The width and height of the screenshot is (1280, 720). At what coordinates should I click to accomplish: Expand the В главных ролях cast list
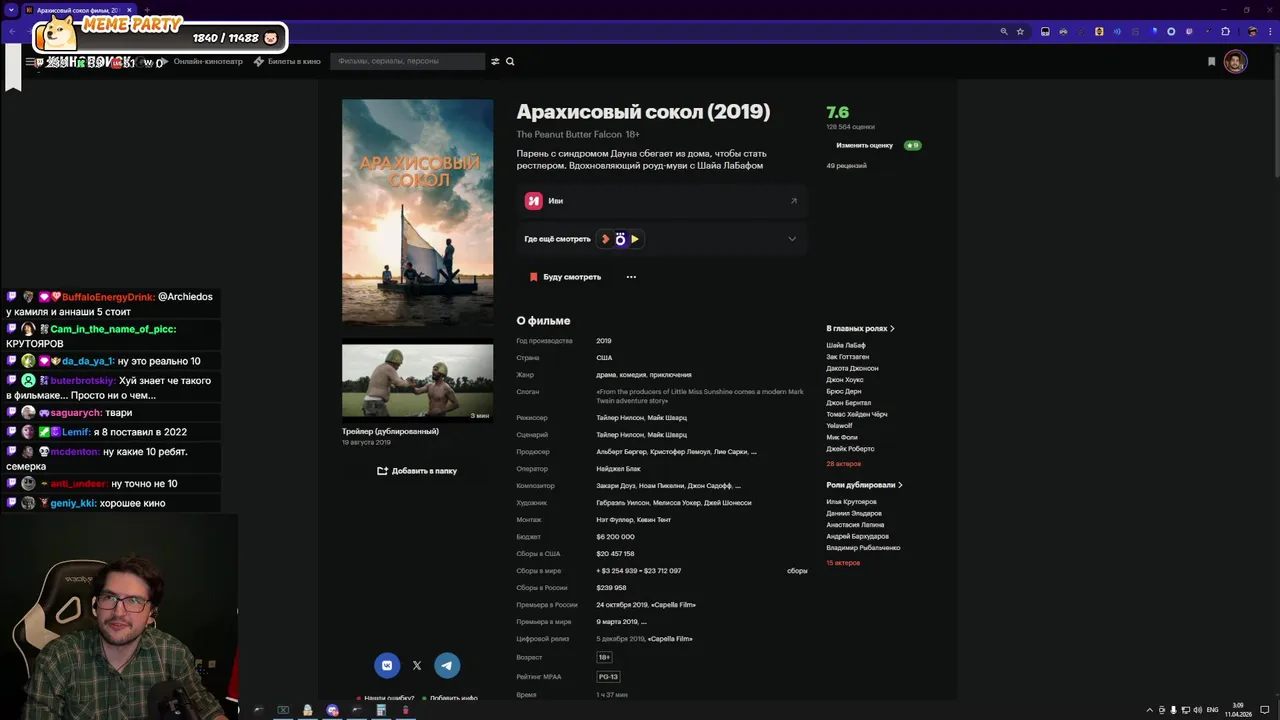[860, 328]
